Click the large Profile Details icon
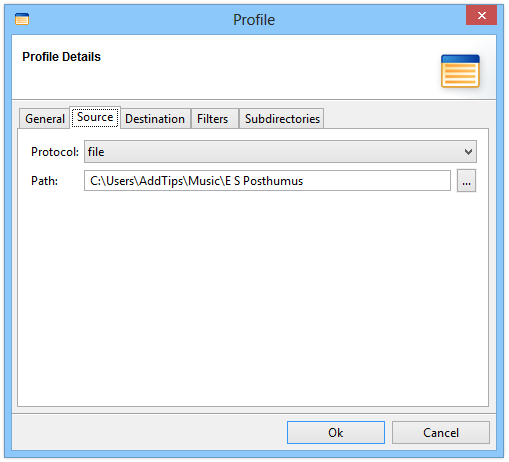Image resolution: width=509 pixels, height=462 pixels. 460,71
